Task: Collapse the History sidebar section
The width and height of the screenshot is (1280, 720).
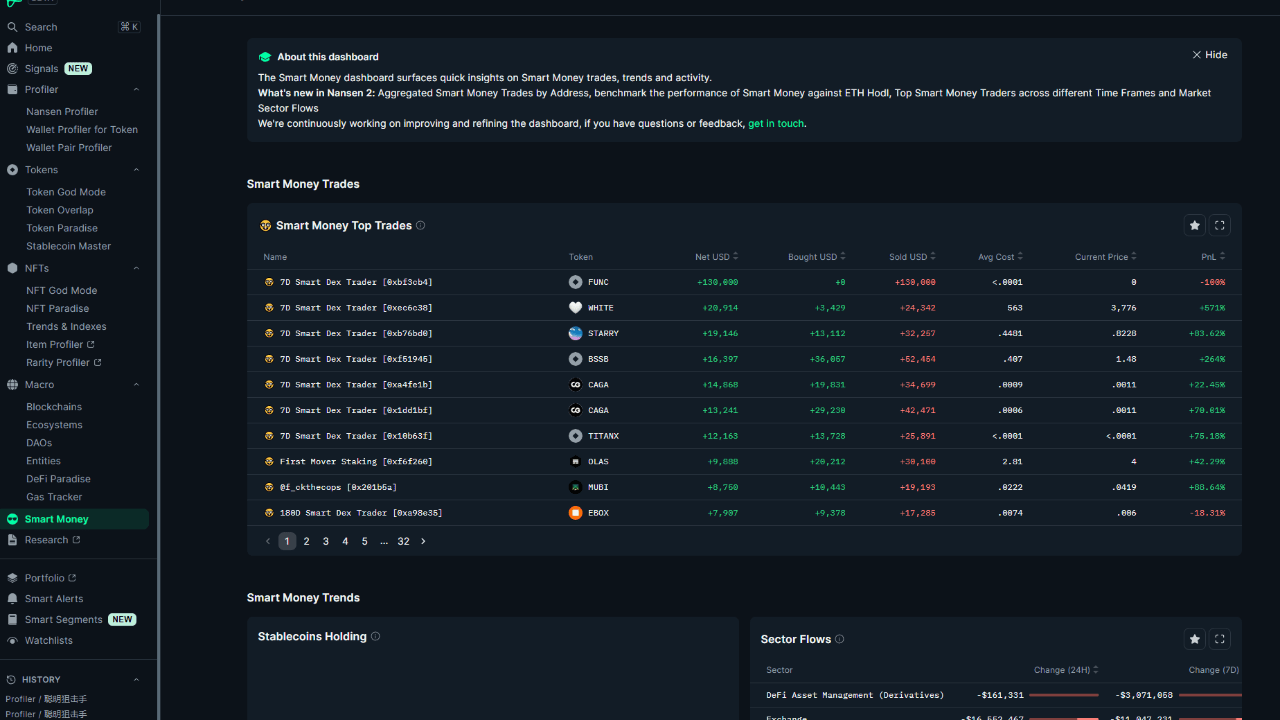Action: [x=136, y=680]
